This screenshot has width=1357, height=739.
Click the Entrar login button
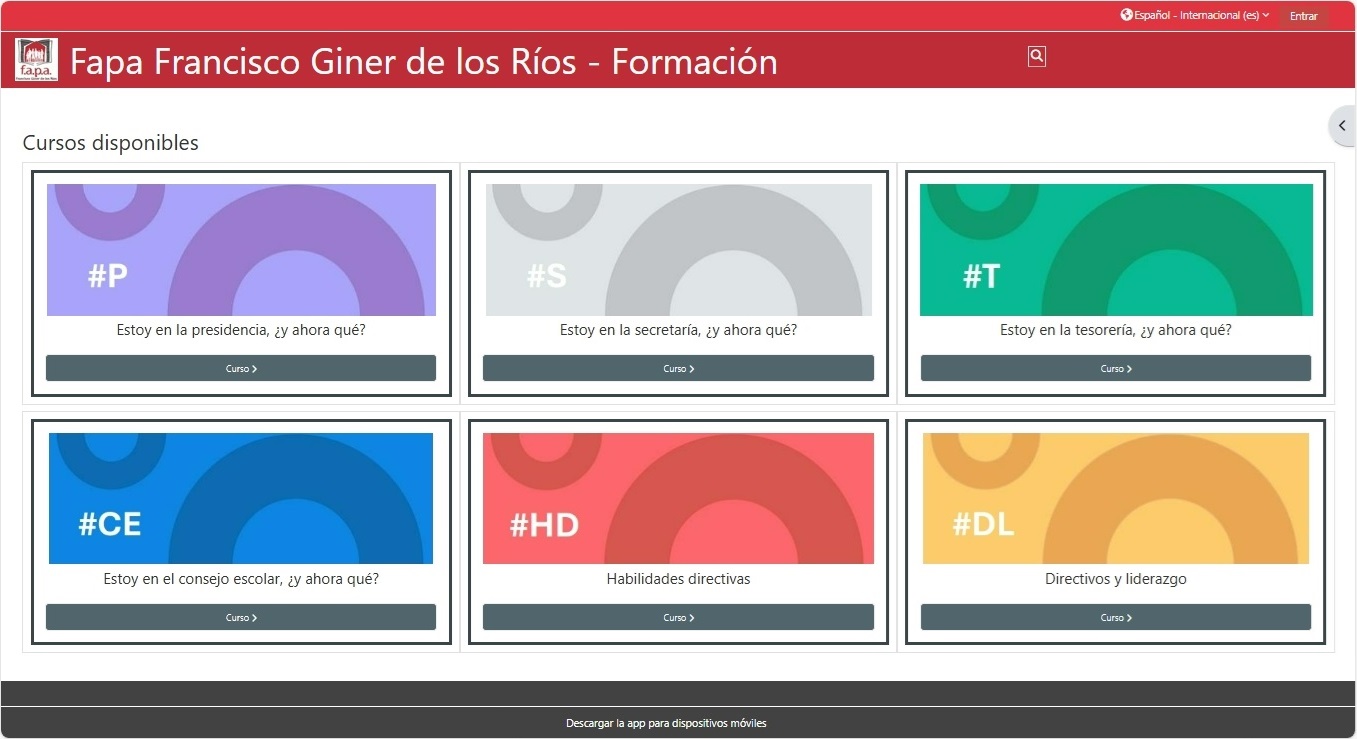(1303, 16)
